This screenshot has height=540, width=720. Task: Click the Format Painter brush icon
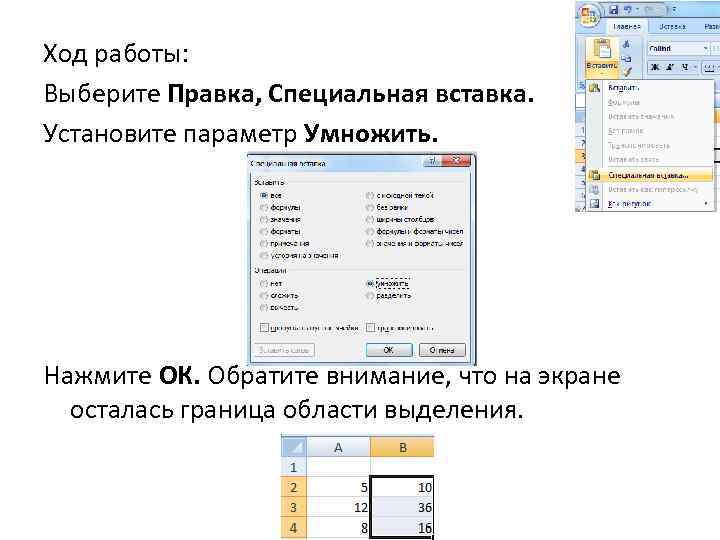[627, 72]
